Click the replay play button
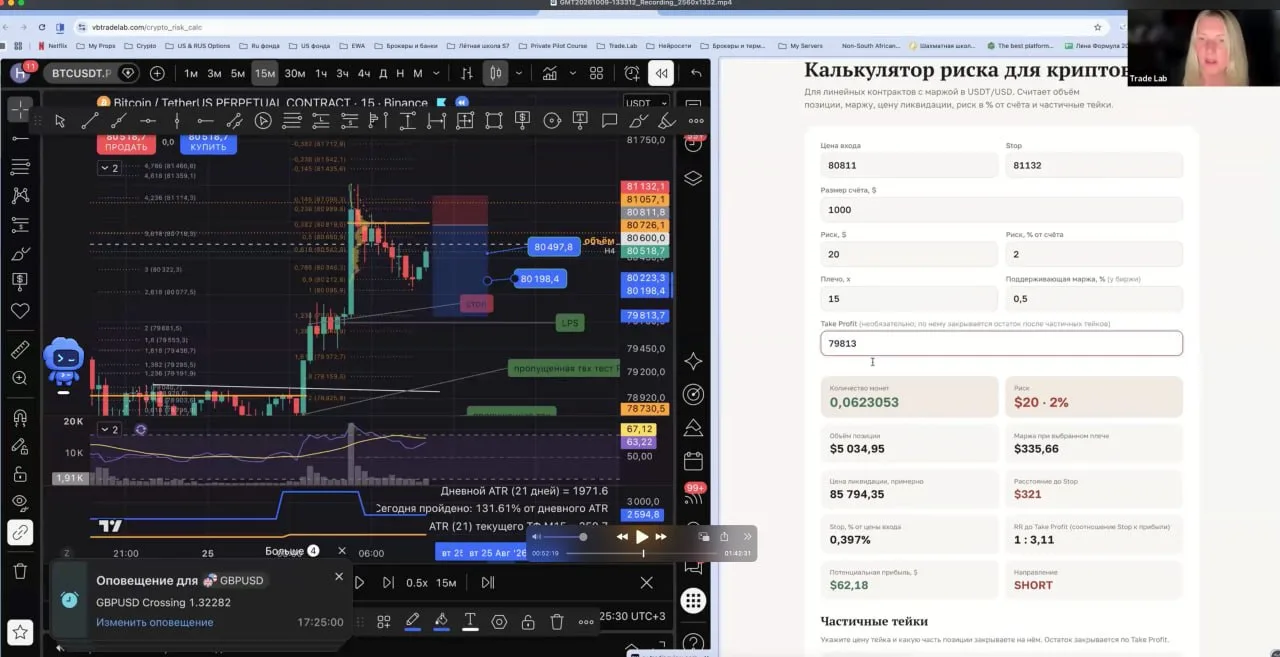 [x=360, y=583]
